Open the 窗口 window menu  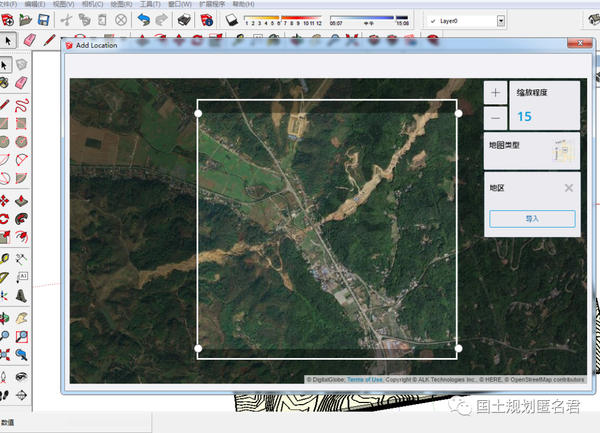click(x=181, y=4)
